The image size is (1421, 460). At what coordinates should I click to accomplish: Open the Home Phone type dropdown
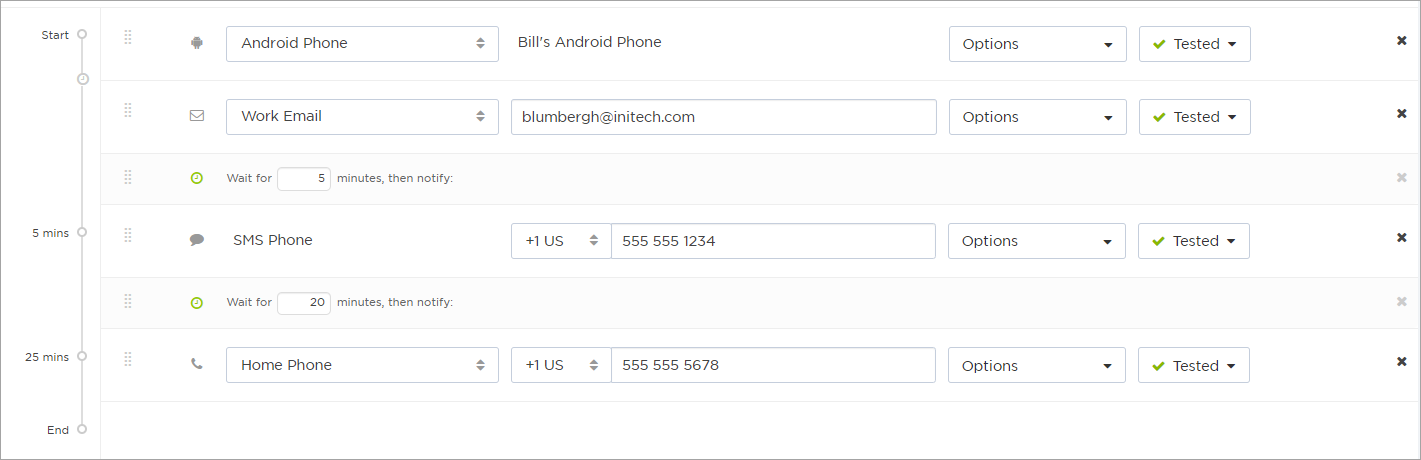coord(362,365)
